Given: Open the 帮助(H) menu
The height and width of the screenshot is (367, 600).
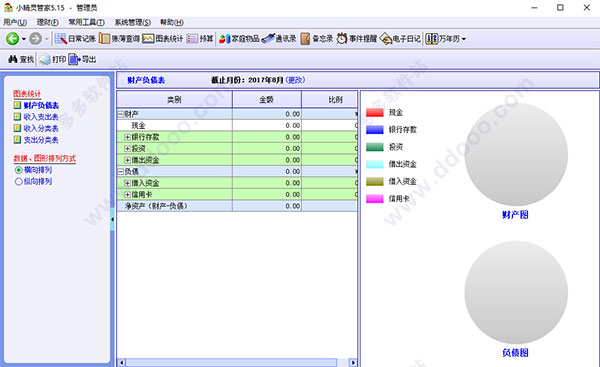Looking at the screenshot, I should [172, 22].
